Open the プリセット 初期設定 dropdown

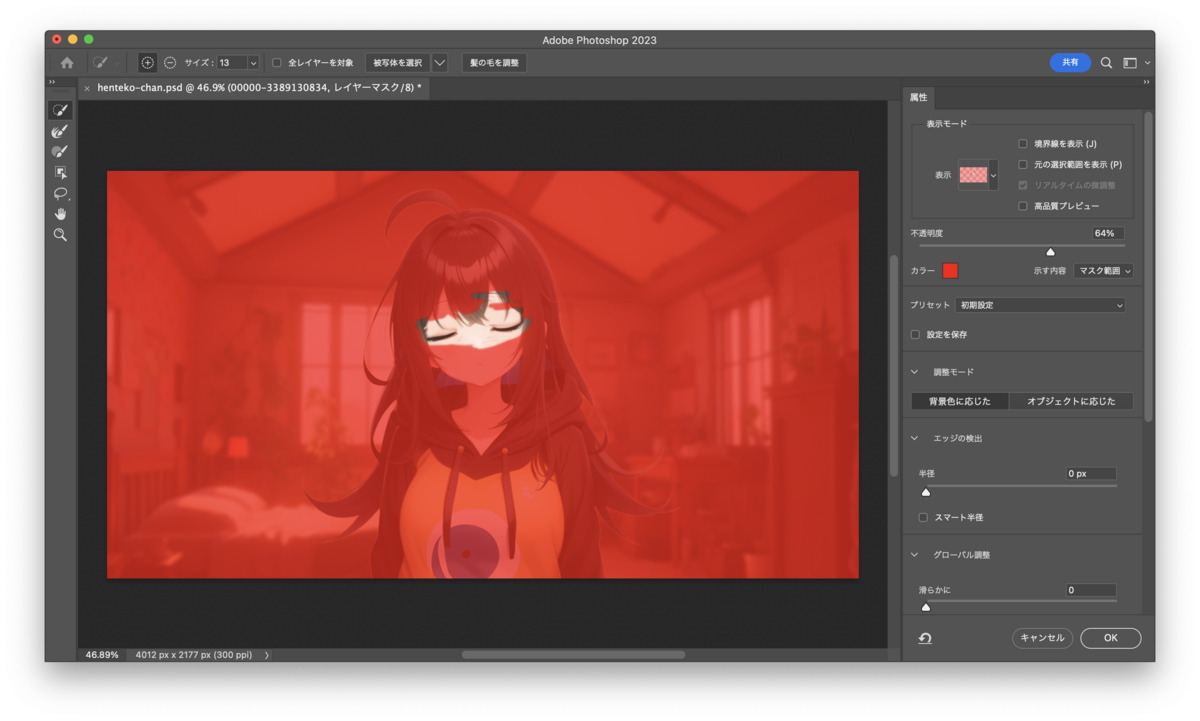[1040, 305]
